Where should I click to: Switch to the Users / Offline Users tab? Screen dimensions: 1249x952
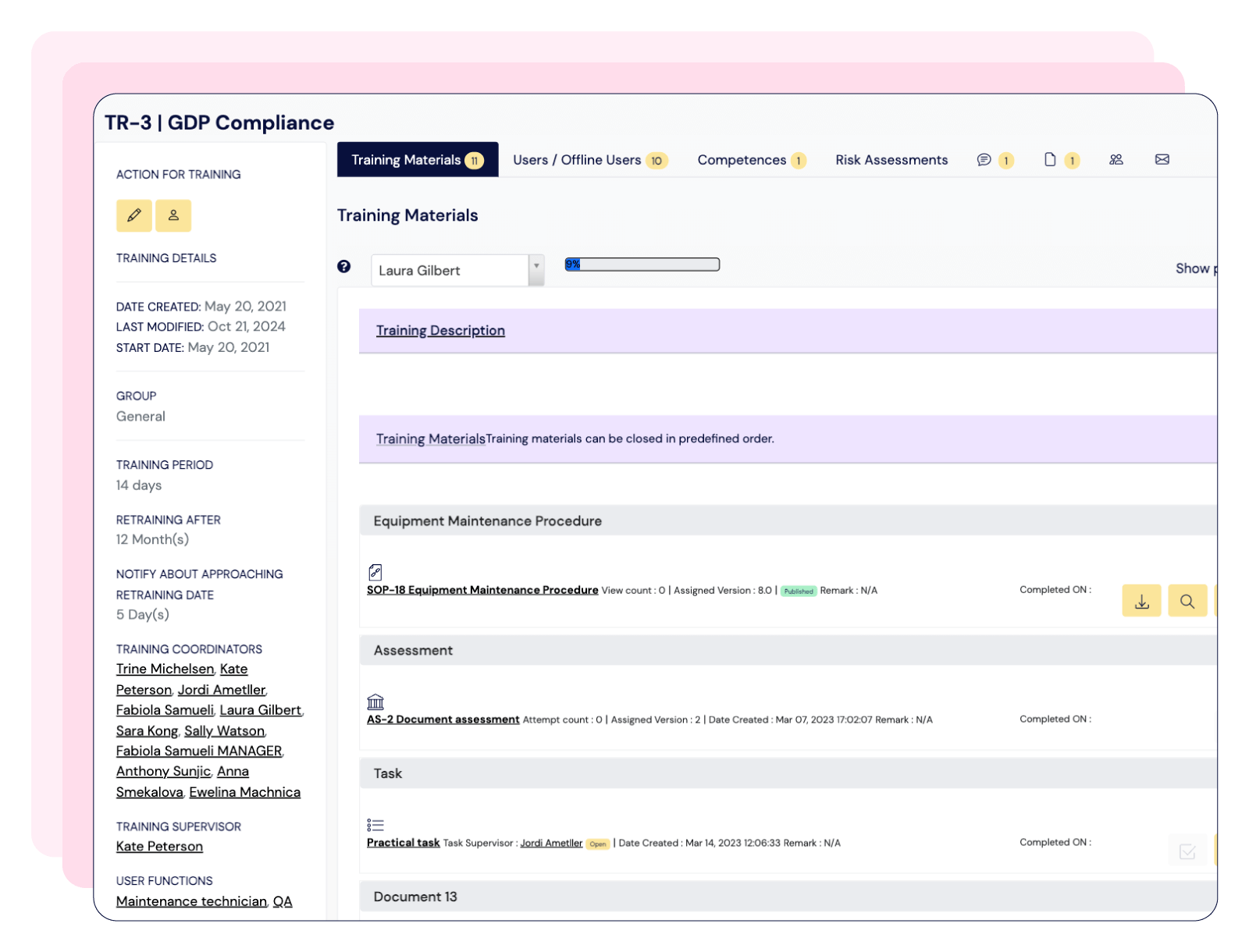pos(589,160)
